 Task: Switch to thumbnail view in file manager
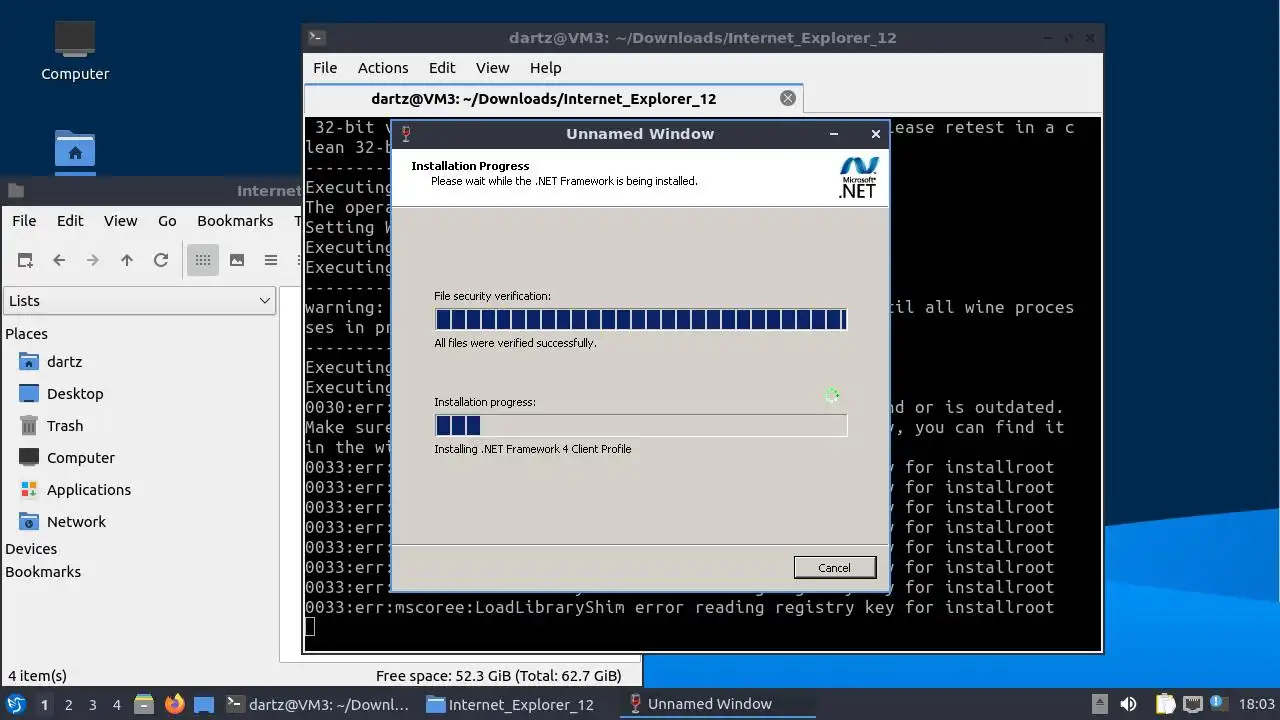(237, 260)
